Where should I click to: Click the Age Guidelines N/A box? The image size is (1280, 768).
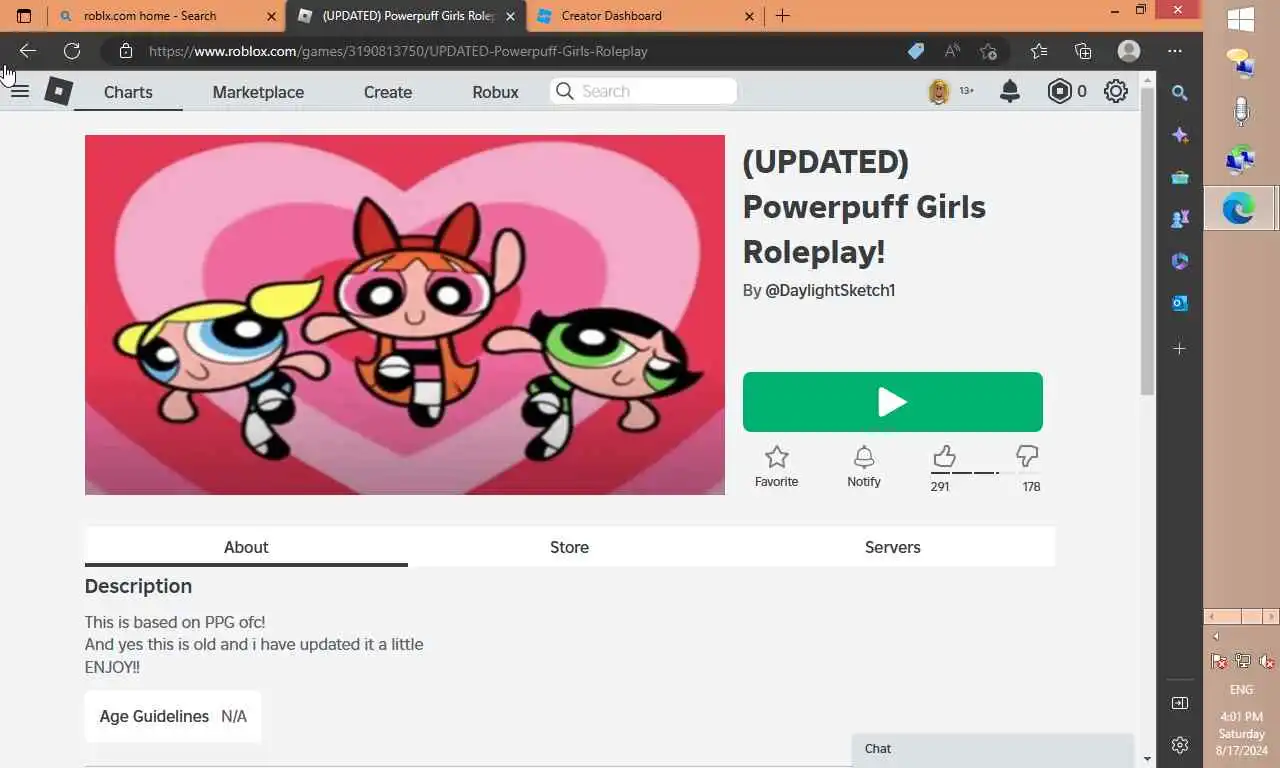click(x=173, y=716)
